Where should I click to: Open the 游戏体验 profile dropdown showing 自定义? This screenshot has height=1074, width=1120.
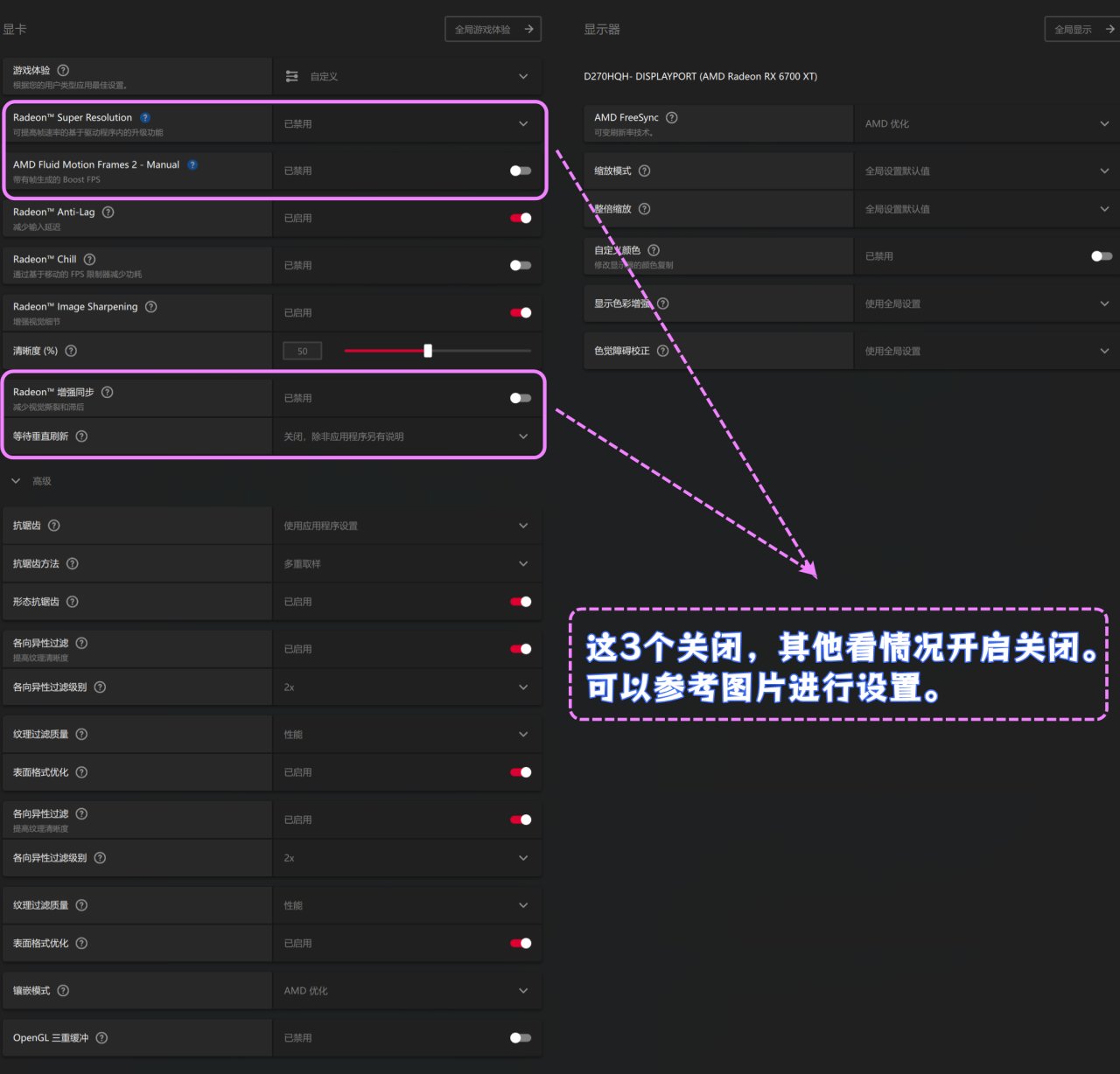[407, 77]
